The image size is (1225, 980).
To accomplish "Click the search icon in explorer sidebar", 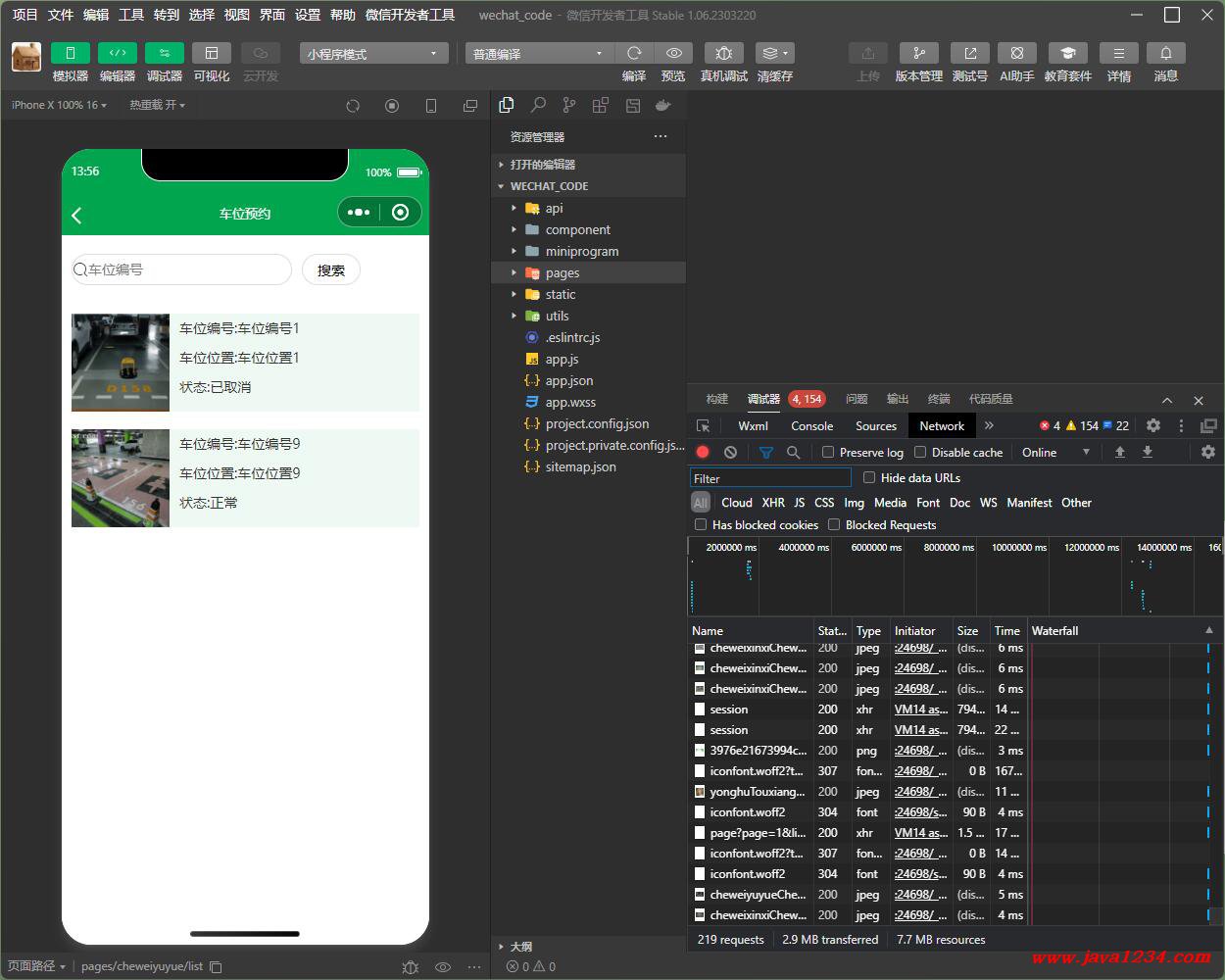I will click(x=538, y=105).
